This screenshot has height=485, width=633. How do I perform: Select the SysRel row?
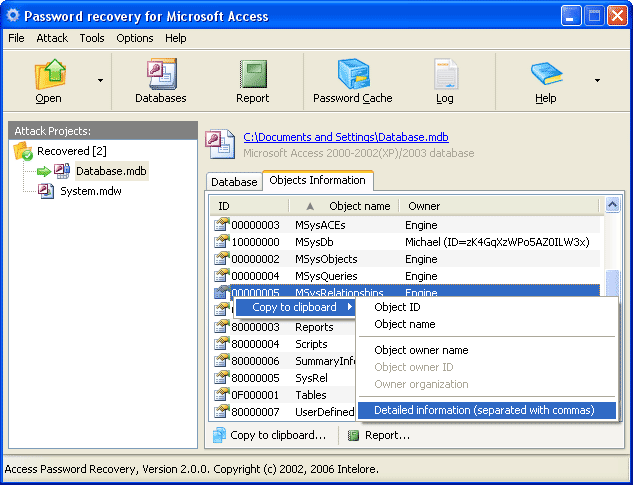(x=283, y=378)
